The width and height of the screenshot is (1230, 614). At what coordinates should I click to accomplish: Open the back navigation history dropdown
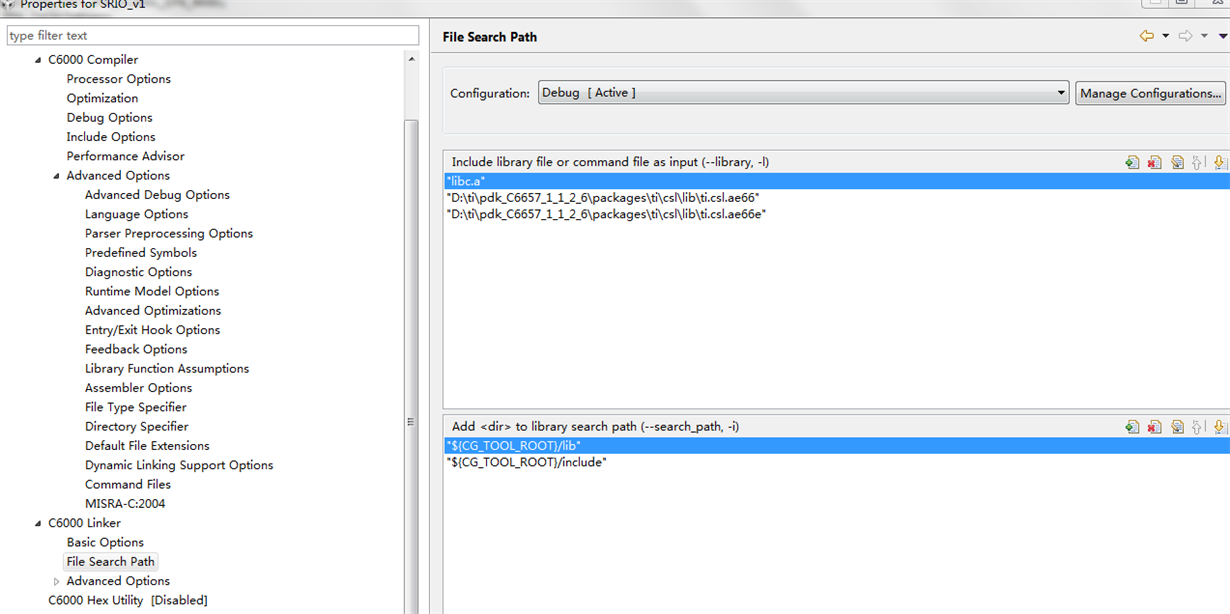(1165, 37)
